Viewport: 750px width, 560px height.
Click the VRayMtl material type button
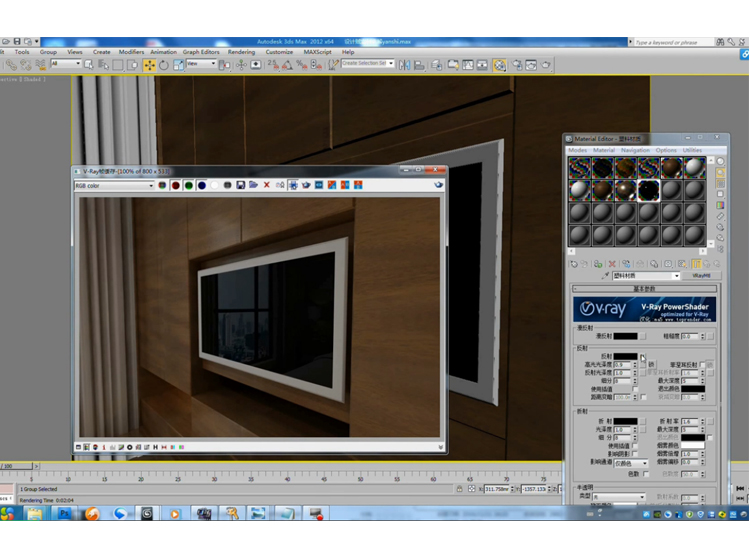click(701, 276)
